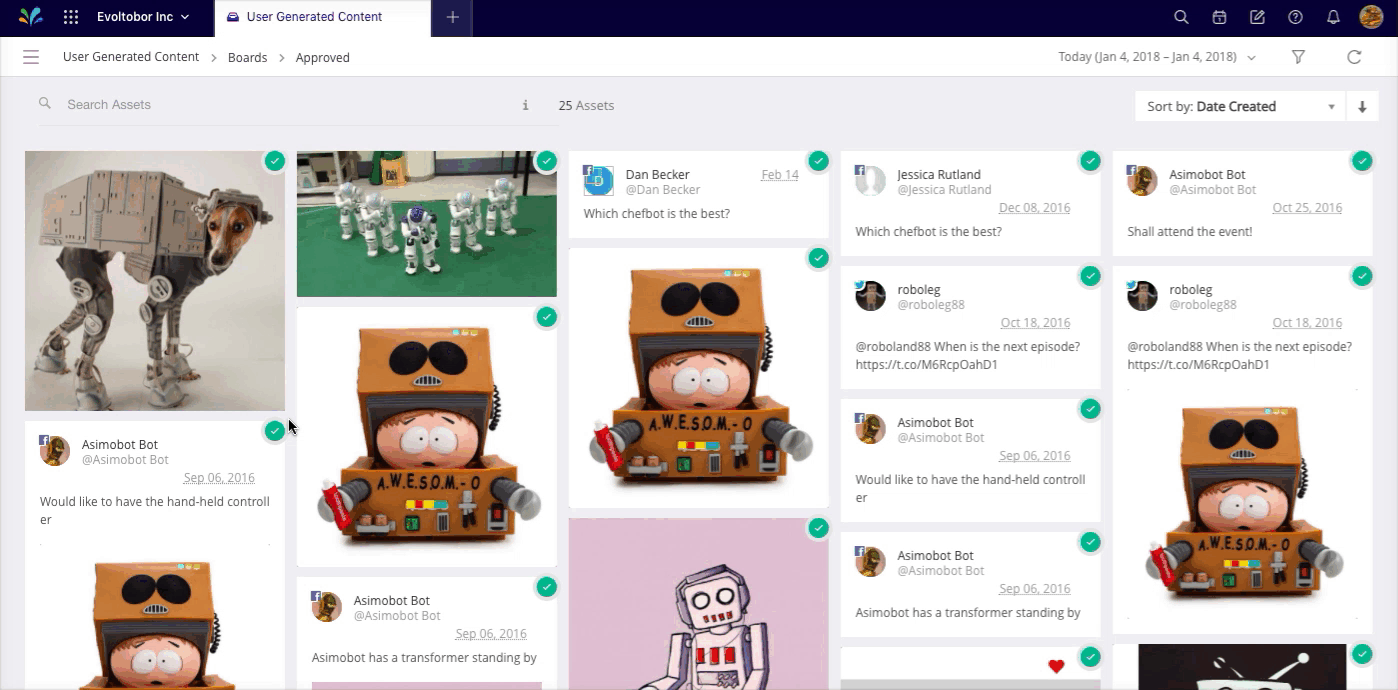Click the heart icon on bottom card
Viewport: 1398px width, 690px height.
(1056, 666)
